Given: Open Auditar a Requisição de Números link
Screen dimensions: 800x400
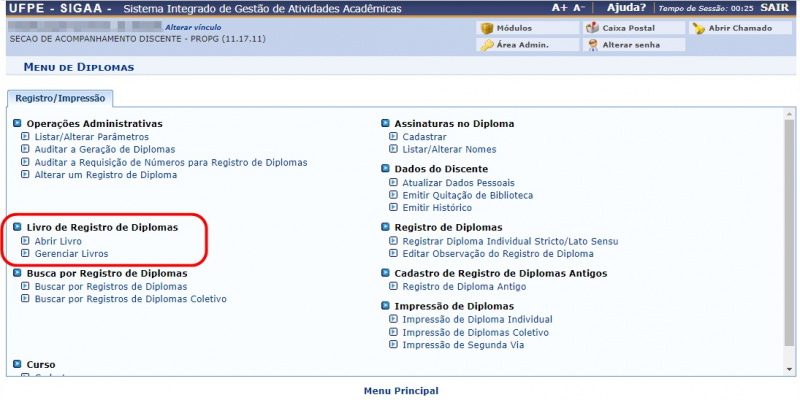Looking at the screenshot, I should (x=171, y=162).
